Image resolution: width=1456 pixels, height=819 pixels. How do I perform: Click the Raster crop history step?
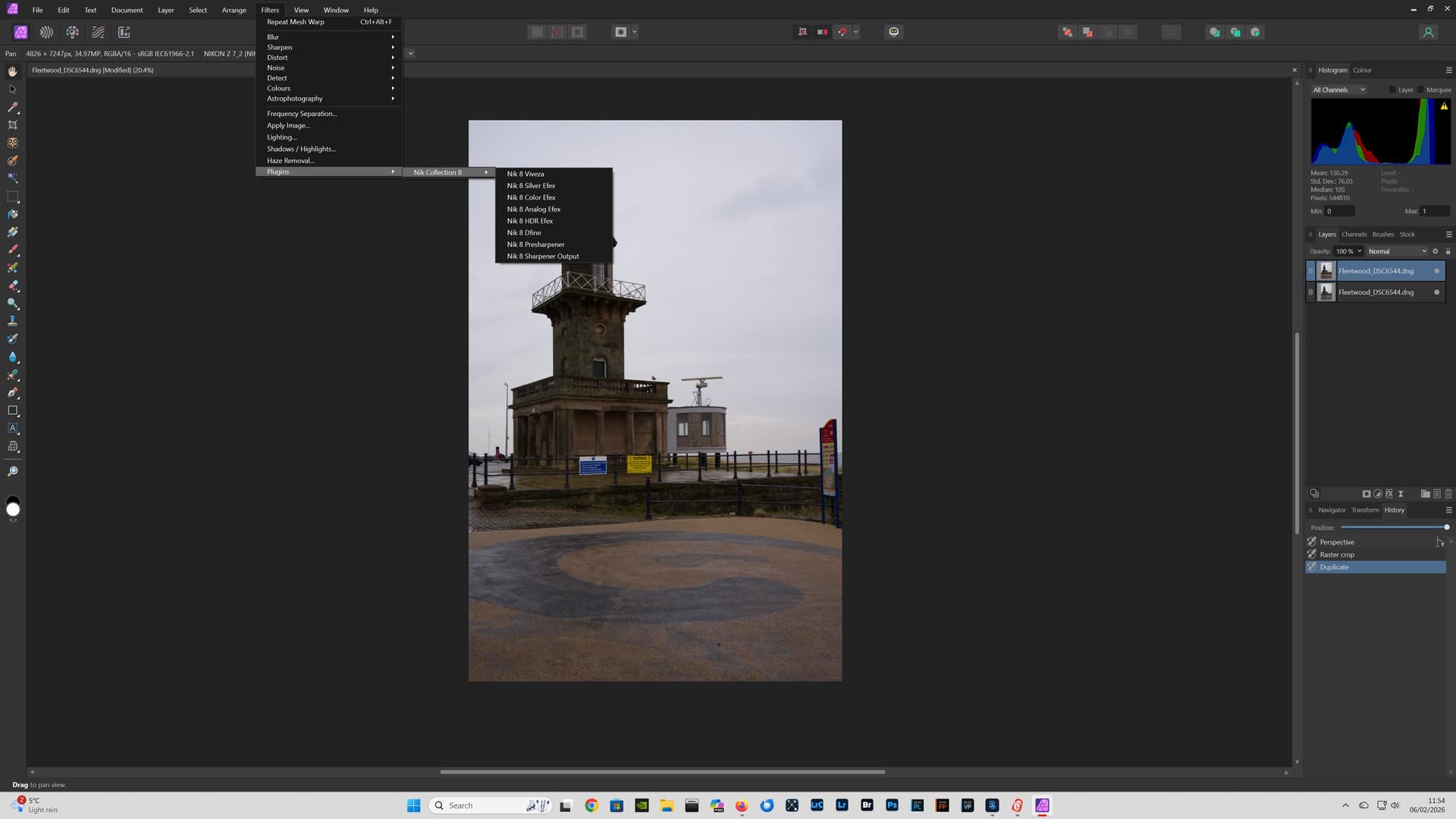pyautogui.click(x=1336, y=554)
